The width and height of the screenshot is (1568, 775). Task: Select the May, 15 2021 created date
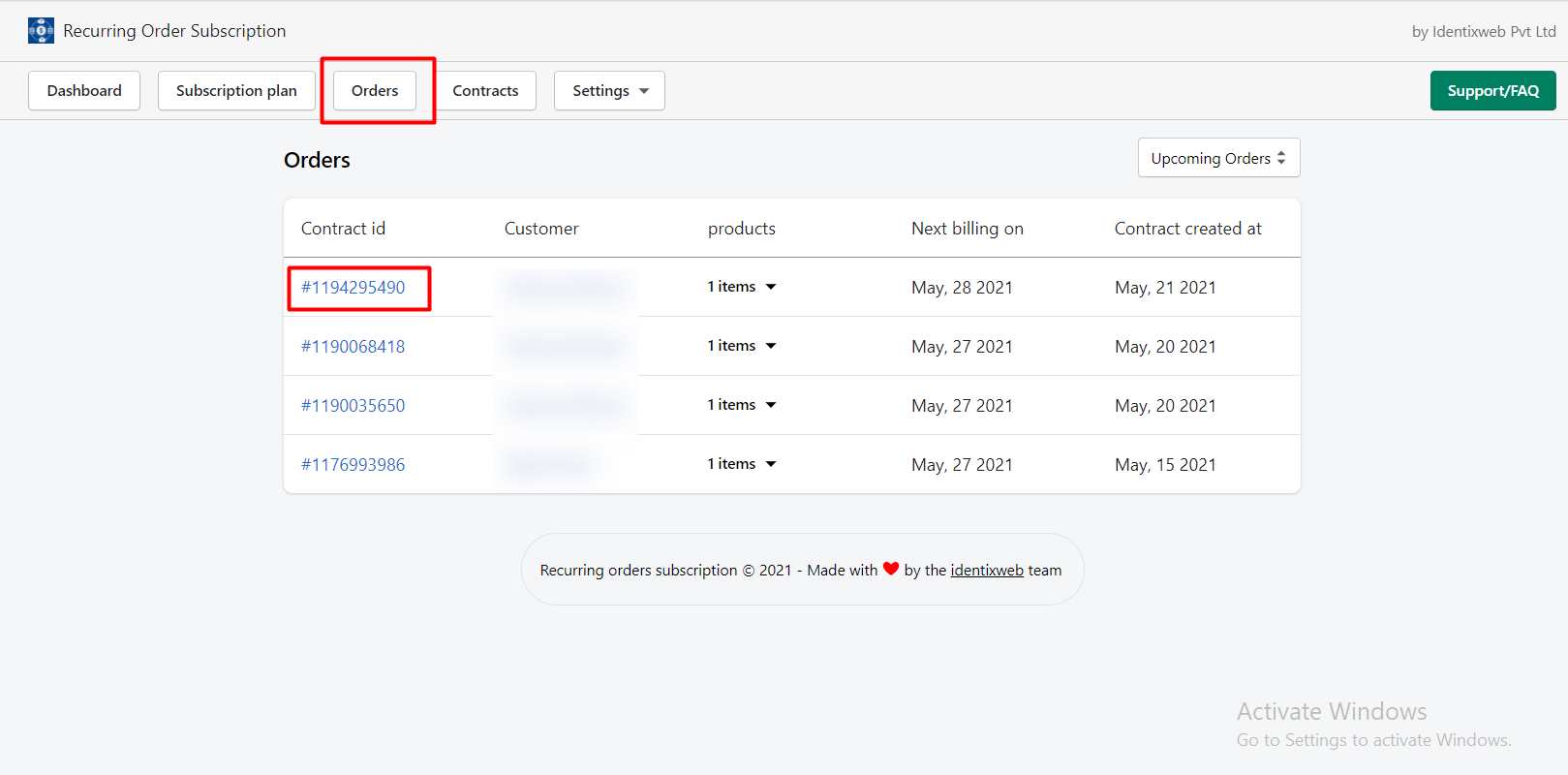(1165, 465)
